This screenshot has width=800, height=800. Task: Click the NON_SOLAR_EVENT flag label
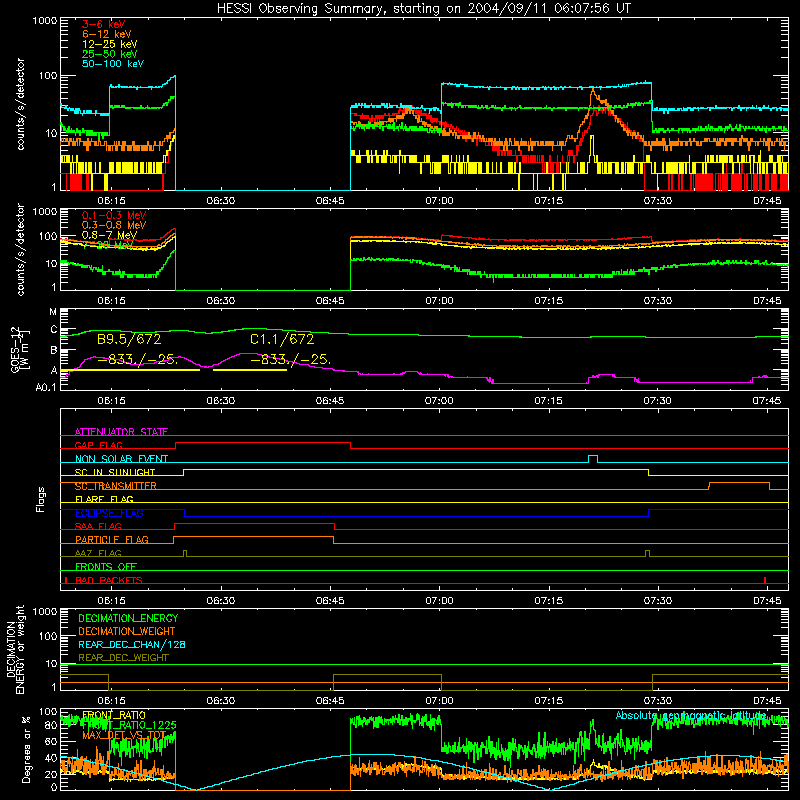click(121, 459)
